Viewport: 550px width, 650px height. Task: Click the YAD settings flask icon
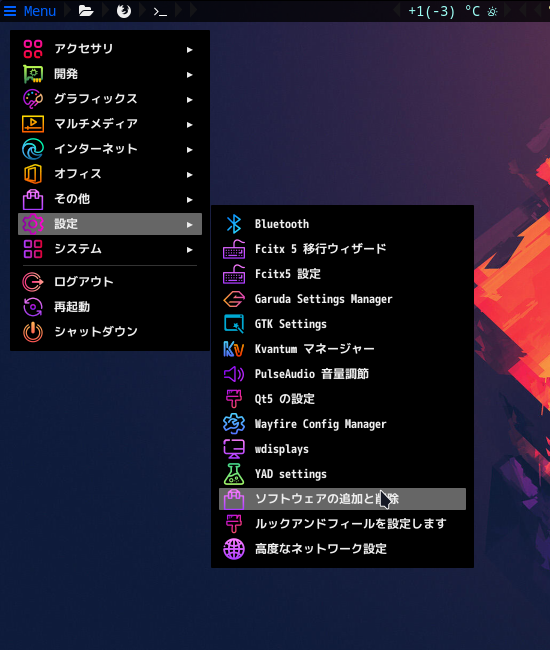pyautogui.click(x=234, y=474)
